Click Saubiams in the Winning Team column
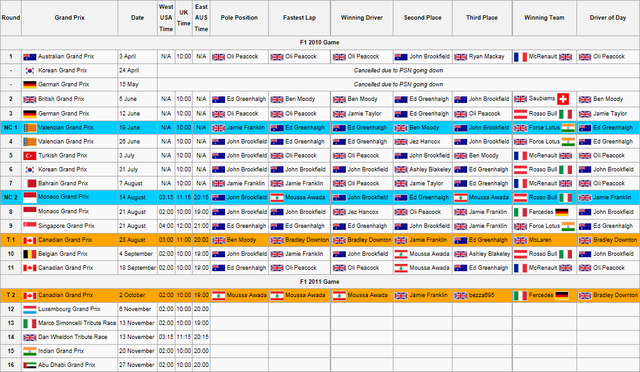Viewport: 640px width, 372px height. [542, 99]
